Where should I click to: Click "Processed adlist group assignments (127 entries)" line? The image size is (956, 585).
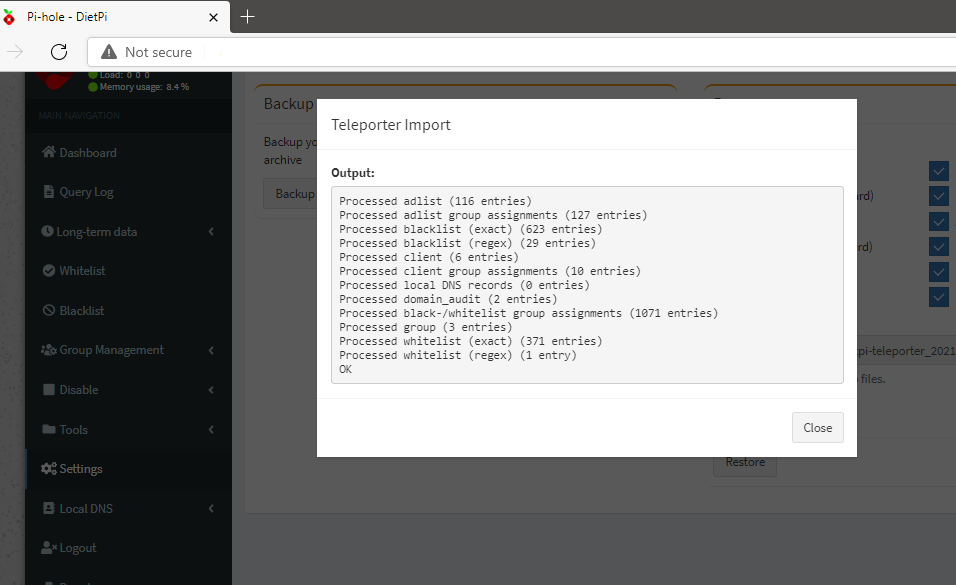(x=493, y=215)
